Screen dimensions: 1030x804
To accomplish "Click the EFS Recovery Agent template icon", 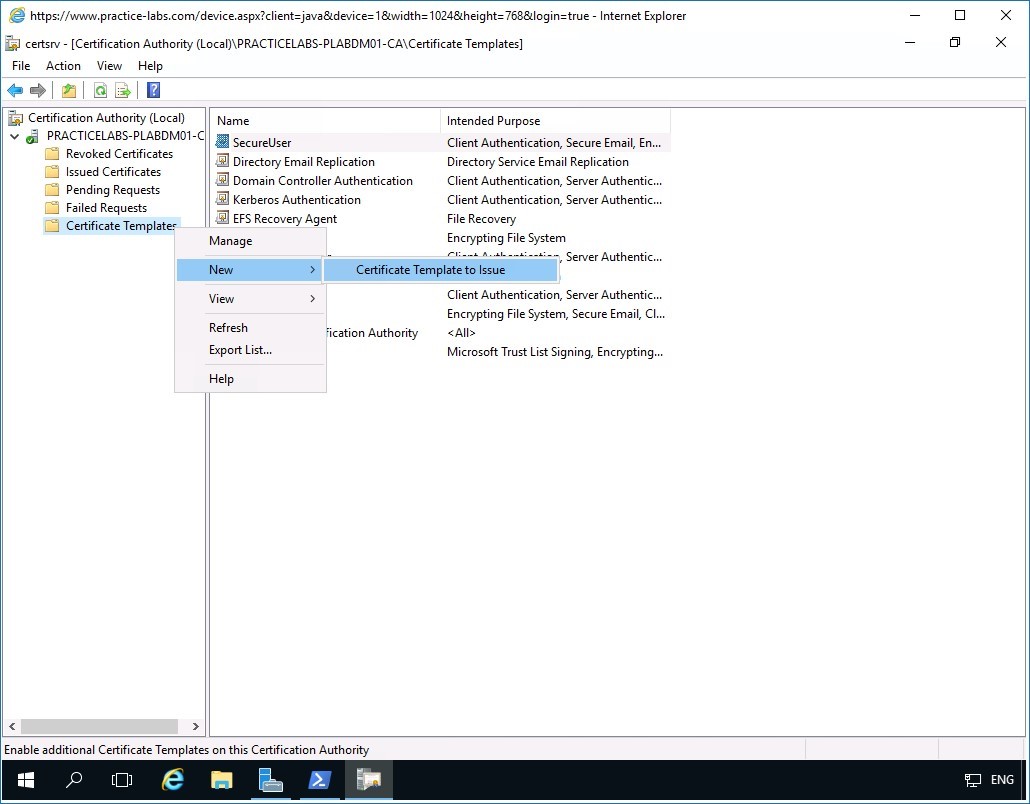I will click(222, 218).
